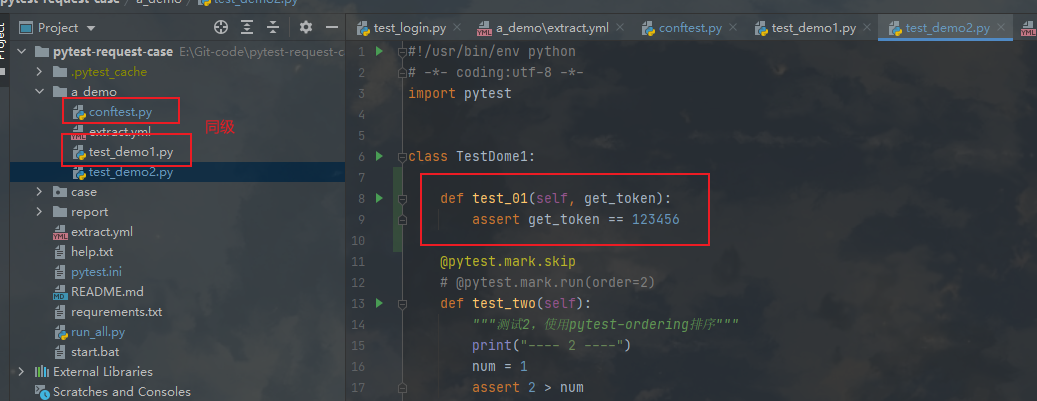Click print("---- 2 ----") code line

click(552, 345)
